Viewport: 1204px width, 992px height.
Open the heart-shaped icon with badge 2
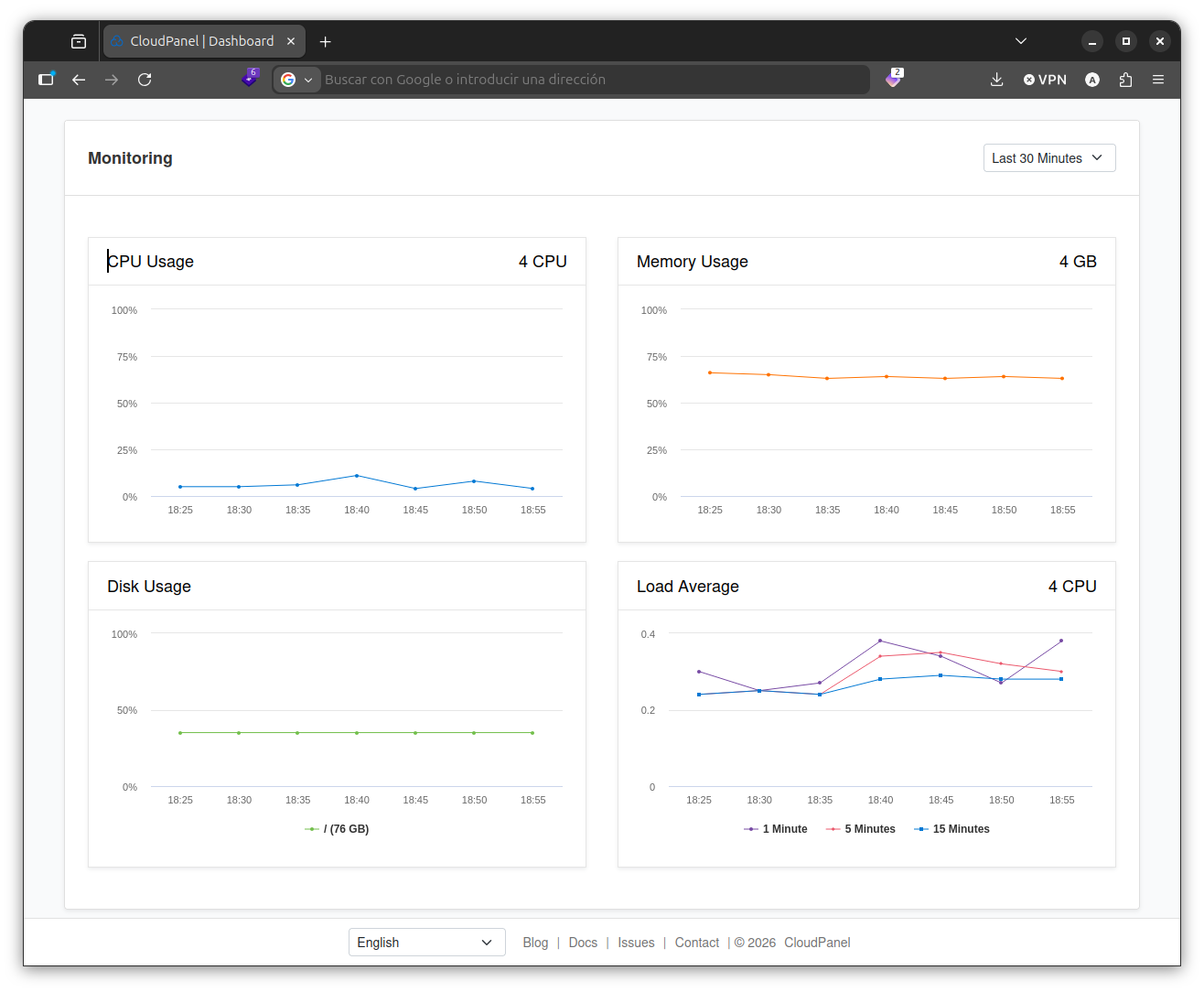click(x=894, y=78)
